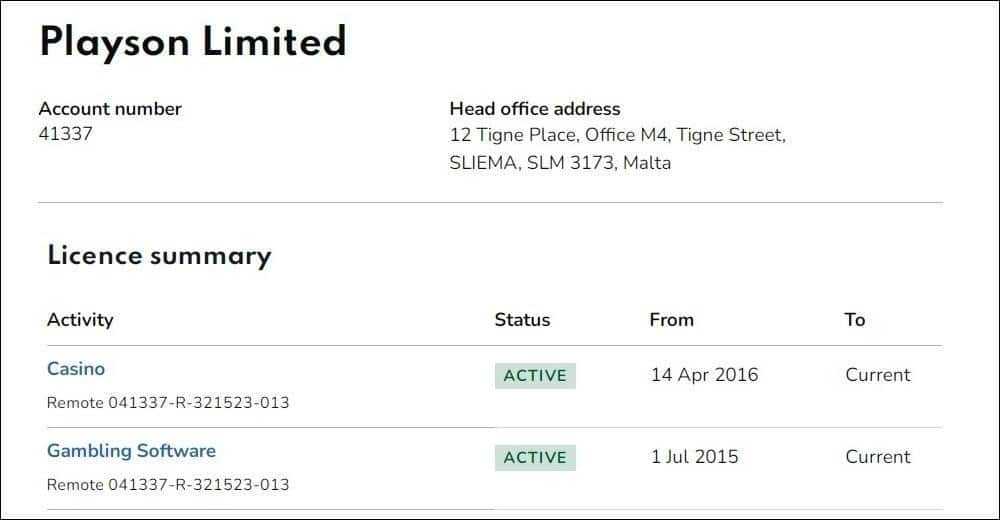Click the Activity column header
Viewport: 1000px width, 520px height.
coord(80,320)
